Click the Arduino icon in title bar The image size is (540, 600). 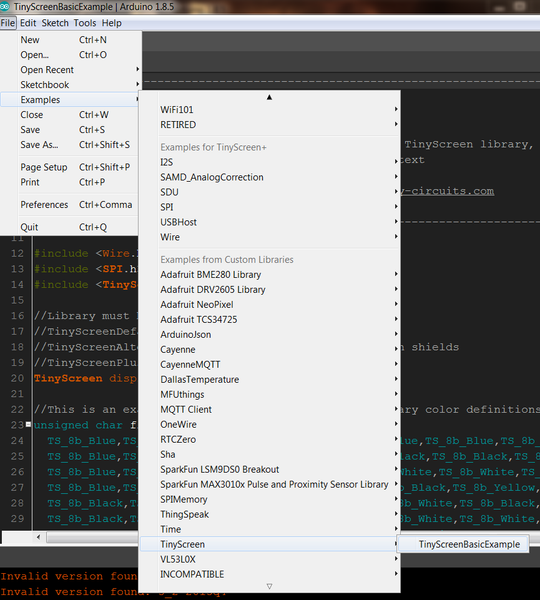tap(5, 7)
